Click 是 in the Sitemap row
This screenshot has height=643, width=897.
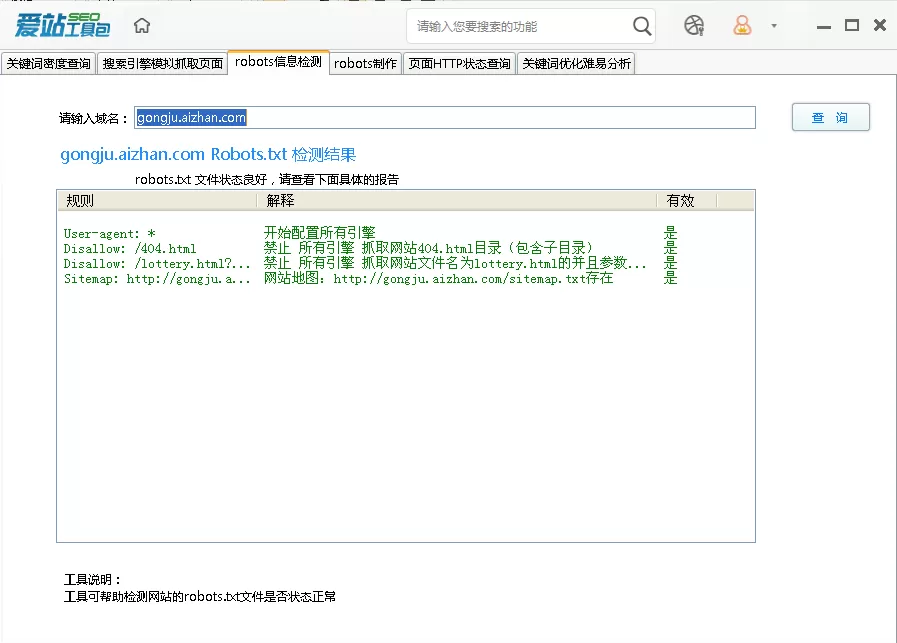[x=670, y=278]
